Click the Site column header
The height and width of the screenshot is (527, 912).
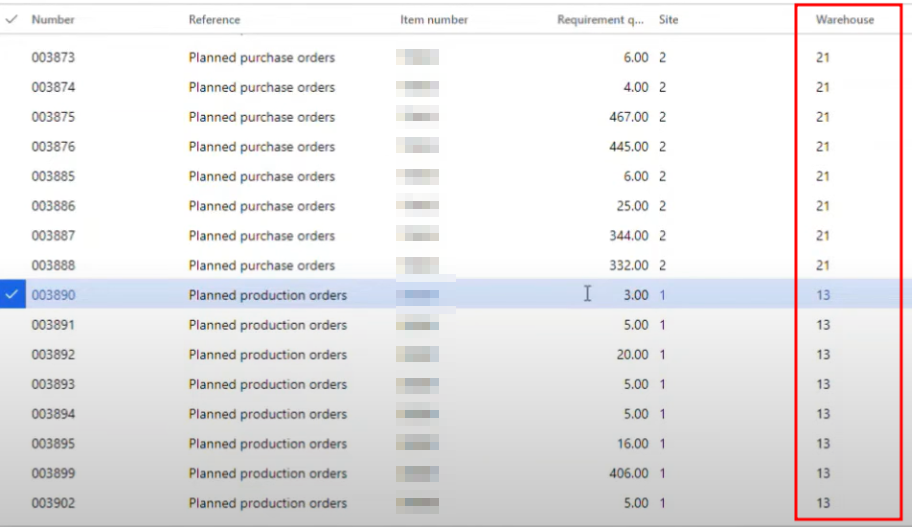click(x=668, y=19)
